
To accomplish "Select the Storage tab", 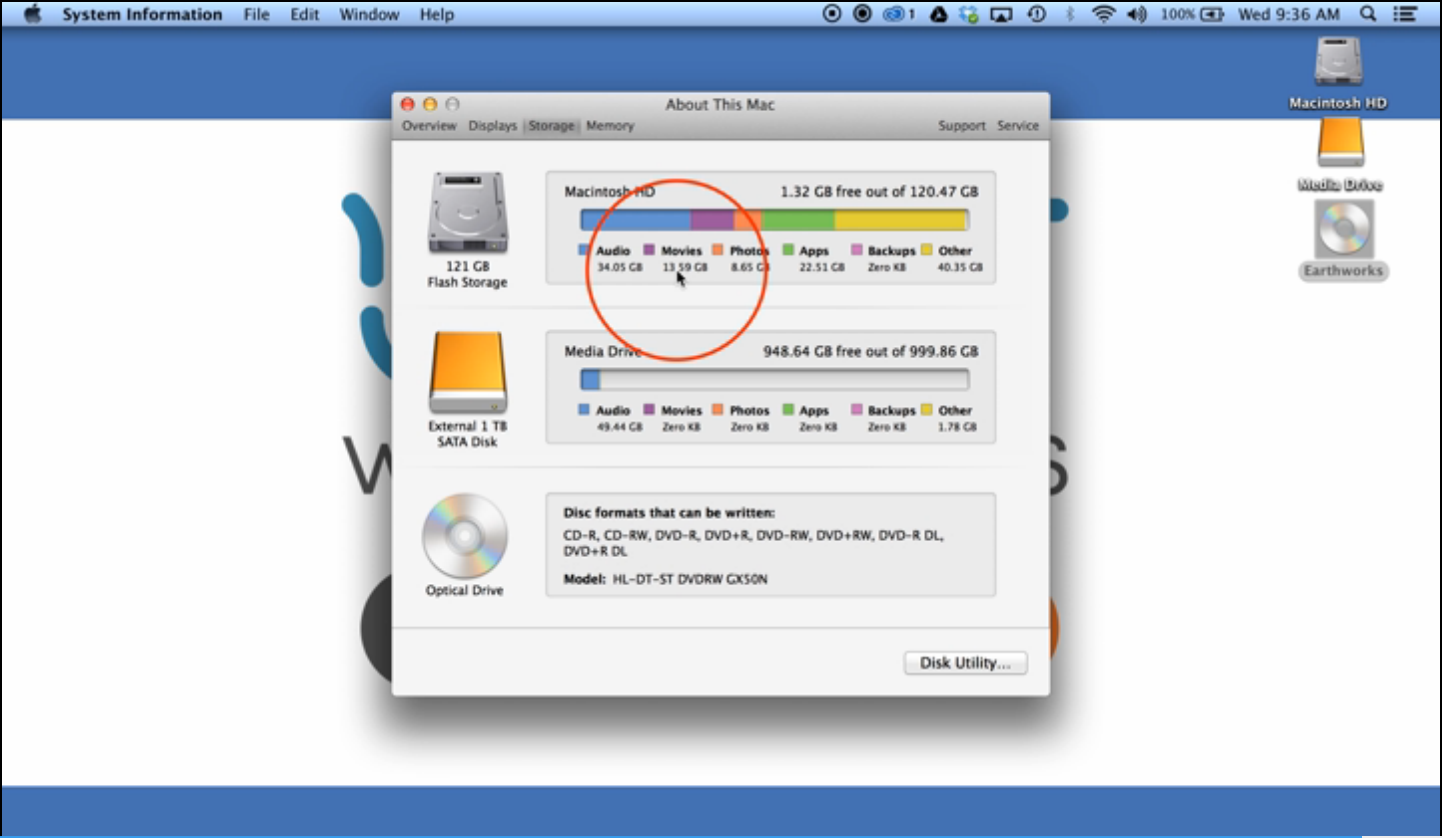I will 551,126.
